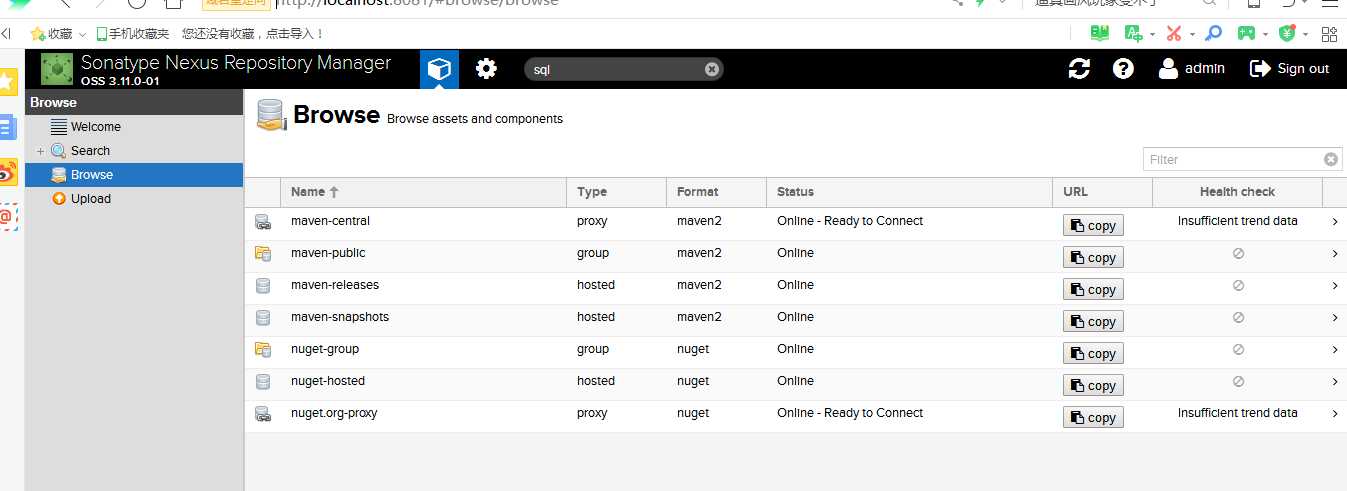Open the administration gear icon

[x=486, y=69]
